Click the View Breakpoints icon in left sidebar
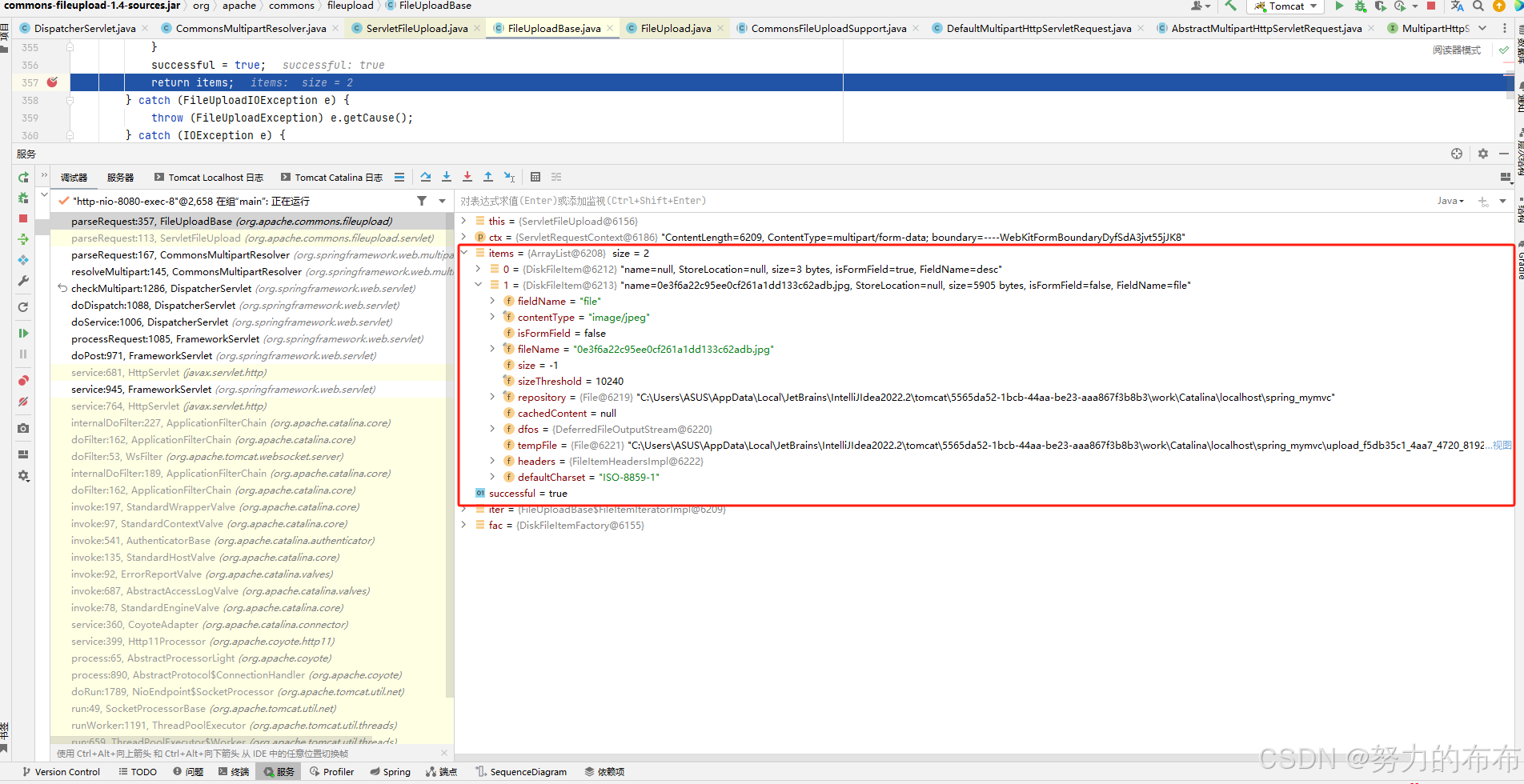Image resolution: width=1524 pixels, height=784 pixels. click(x=23, y=381)
